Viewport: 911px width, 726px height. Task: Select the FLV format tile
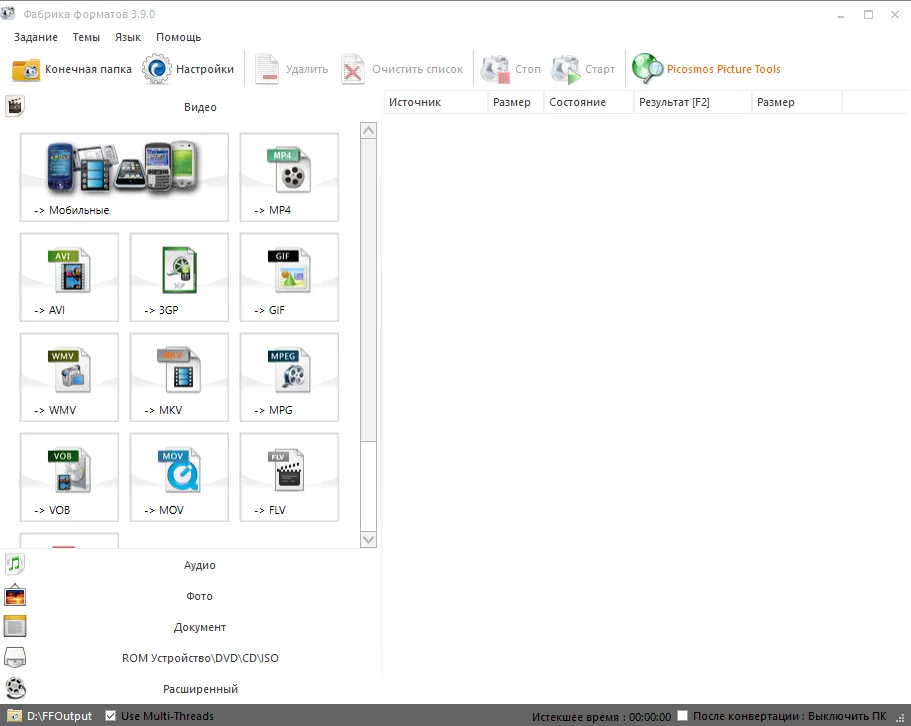289,477
